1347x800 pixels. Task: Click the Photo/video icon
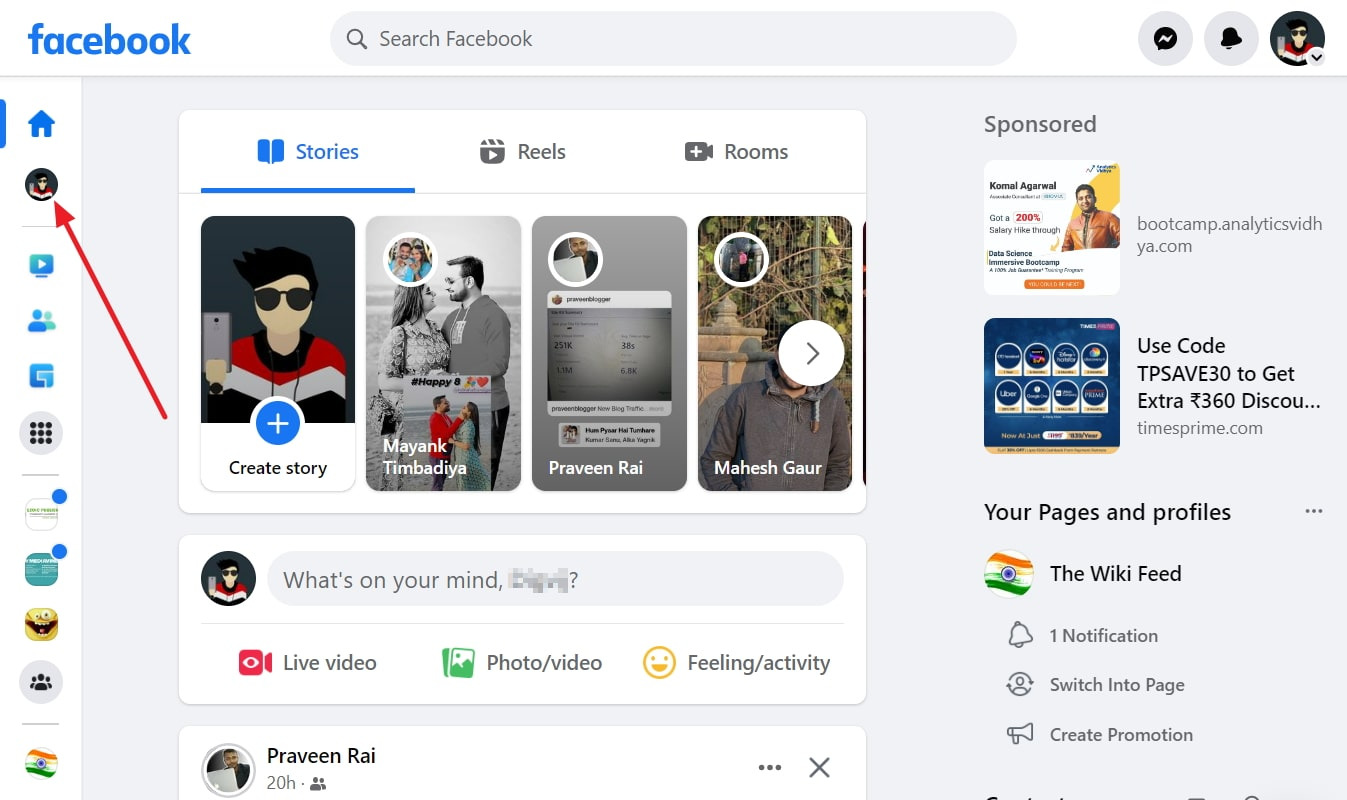(457, 662)
